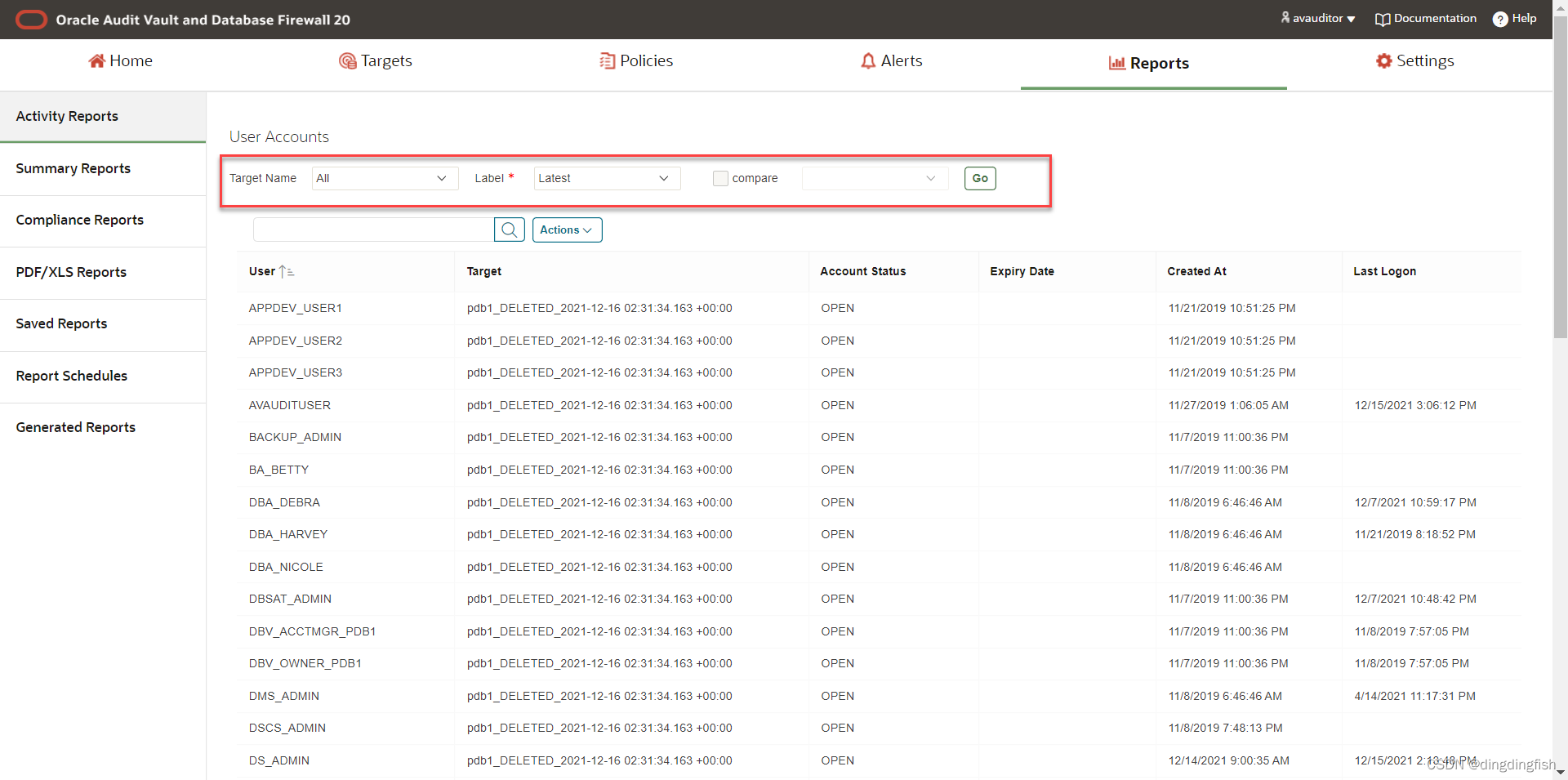The image size is (1568, 780).
Task: Click the Home house icon
Action: pyautogui.click(x=96, y=60)
